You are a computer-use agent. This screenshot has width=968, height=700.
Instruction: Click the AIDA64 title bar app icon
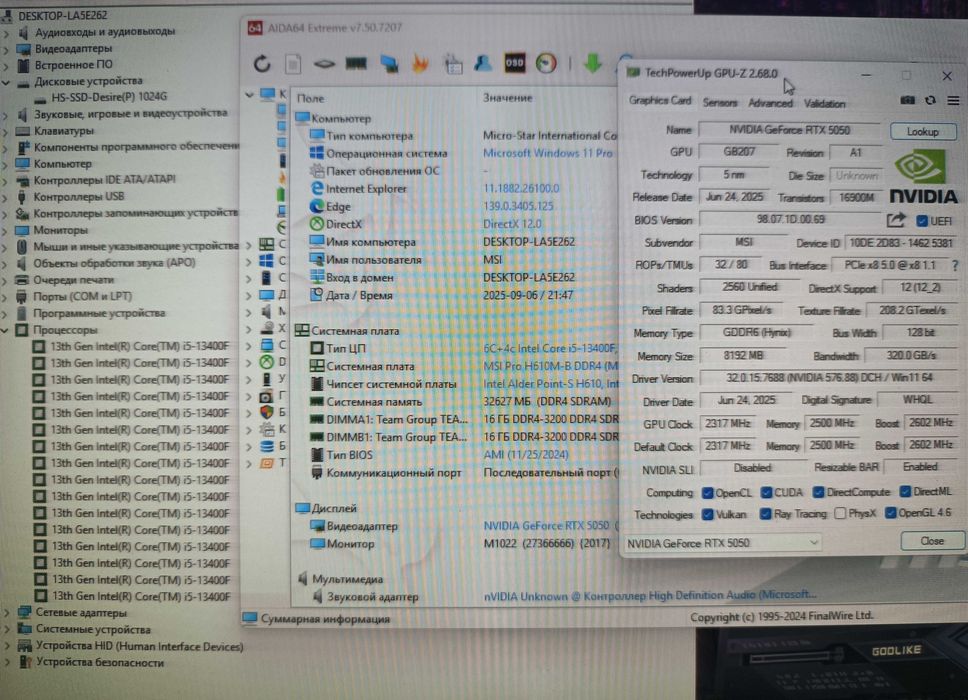coord(255,28)
